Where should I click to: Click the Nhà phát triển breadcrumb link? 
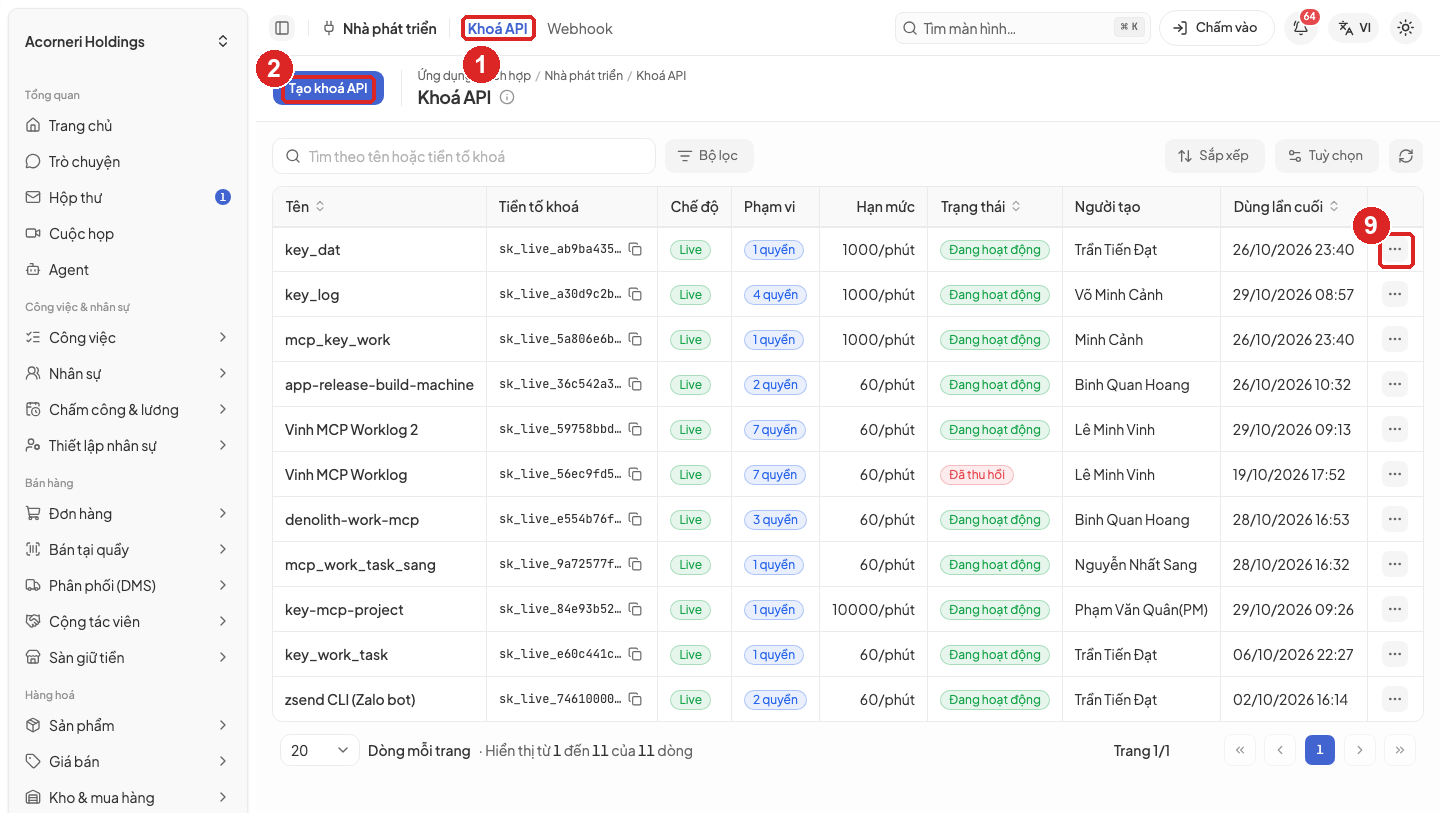click(x=583, y=76)
